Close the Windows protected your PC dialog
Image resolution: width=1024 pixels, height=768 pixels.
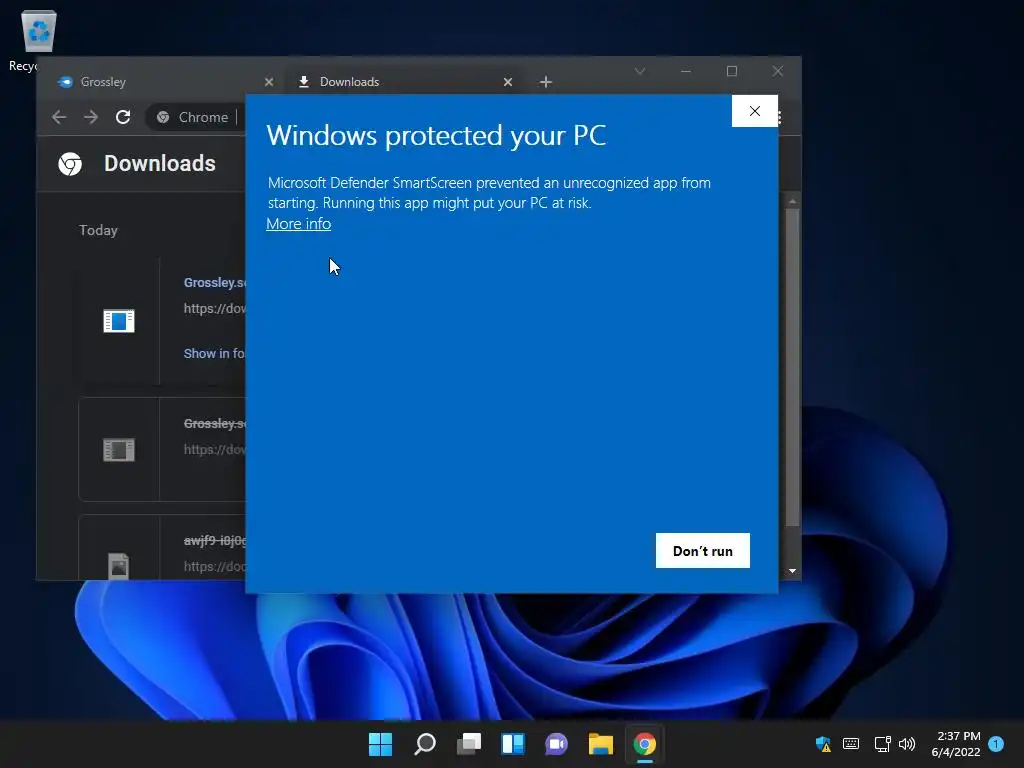point(754,111)
